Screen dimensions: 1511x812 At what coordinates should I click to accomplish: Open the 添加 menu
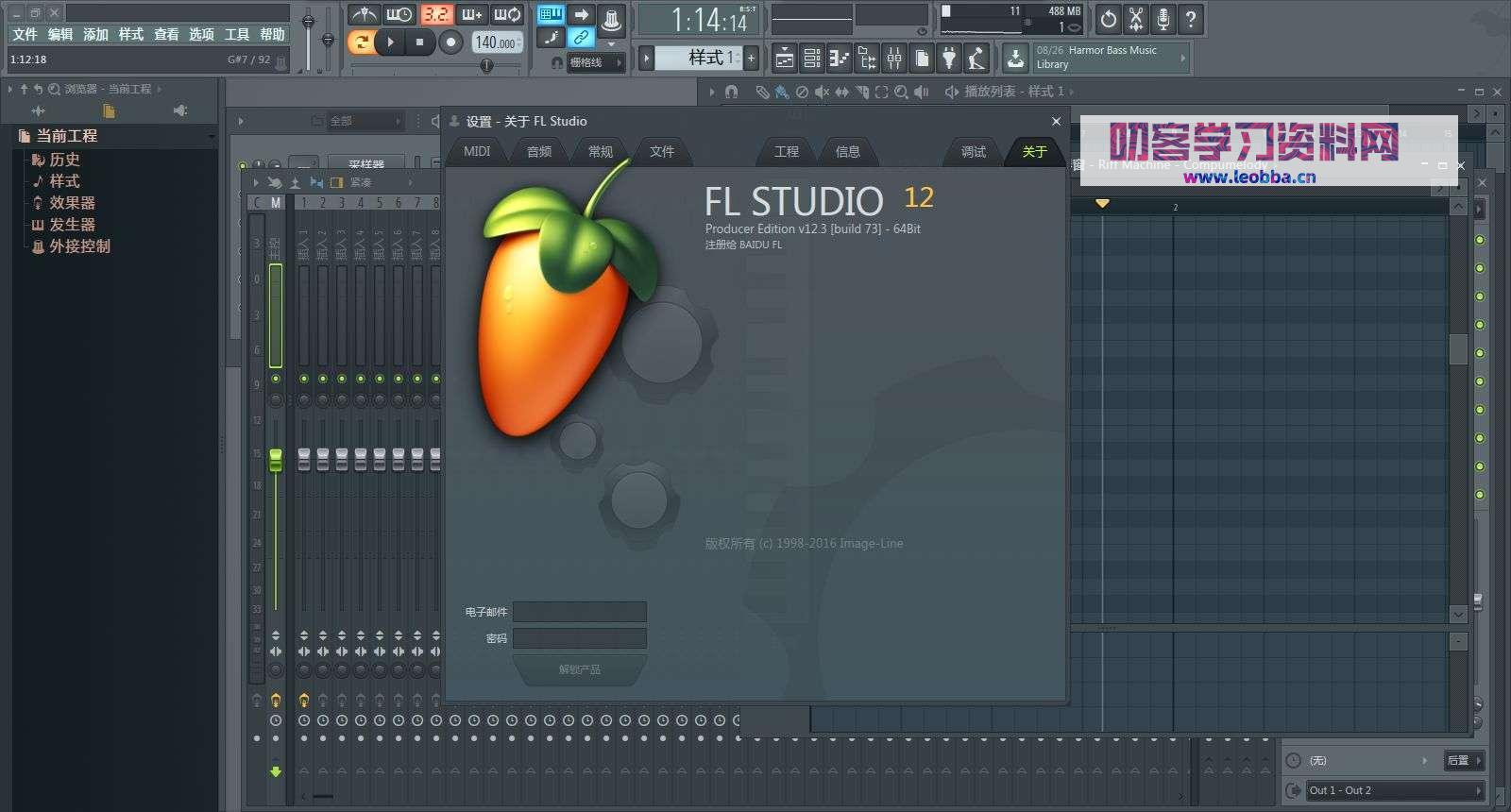pos(95,34)
